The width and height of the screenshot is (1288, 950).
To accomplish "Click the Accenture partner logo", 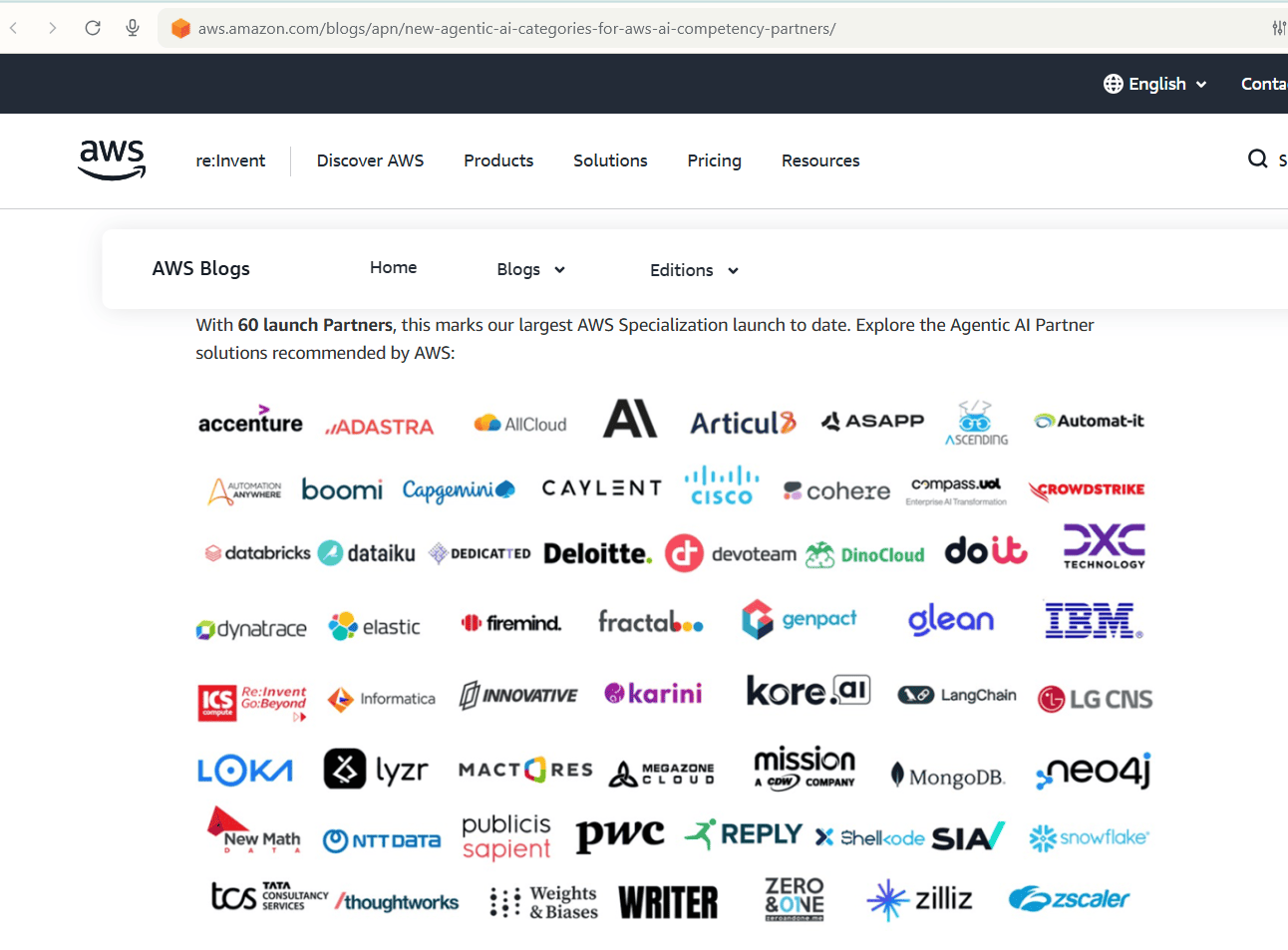I will (250, 420).
